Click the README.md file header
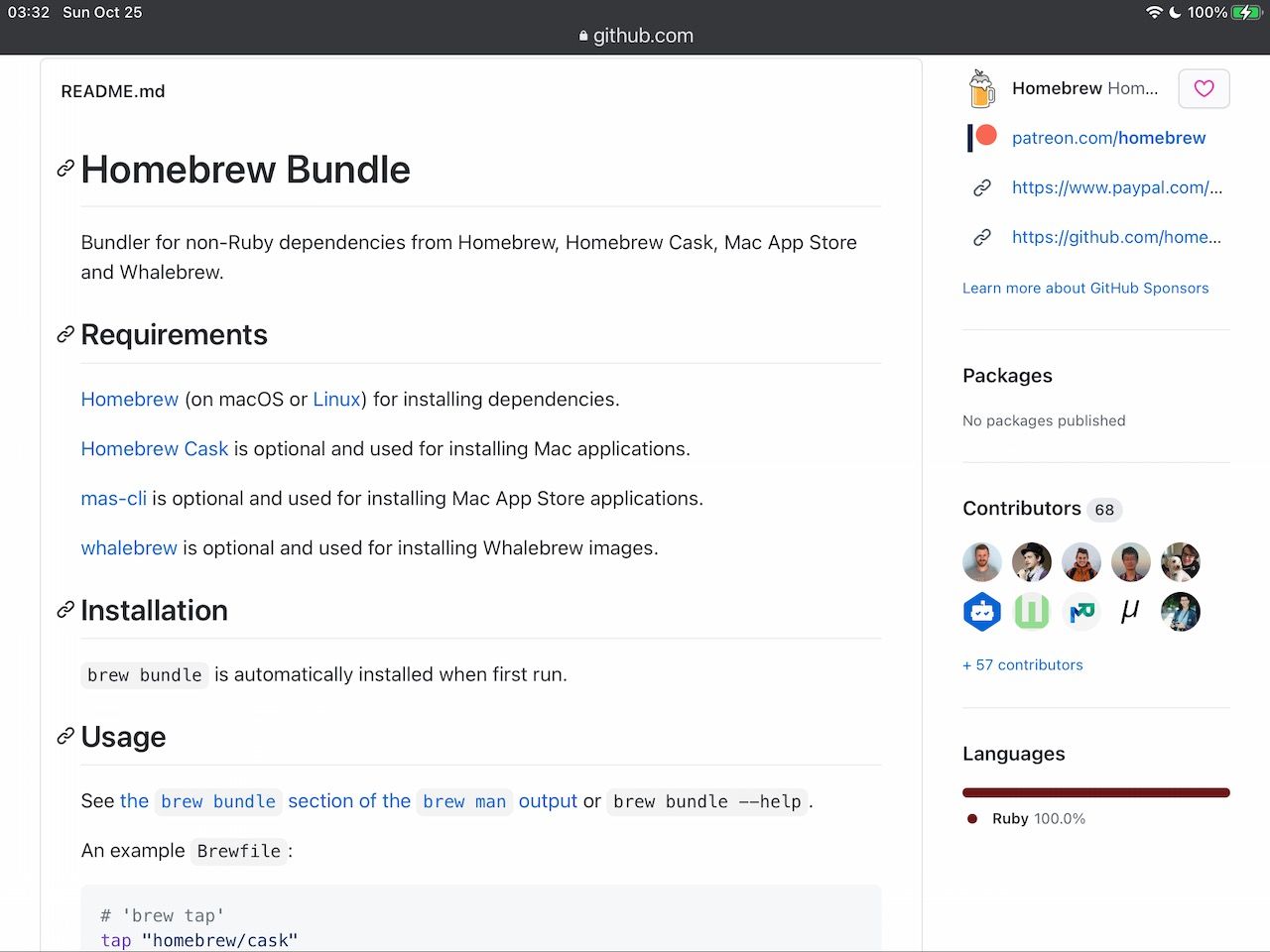The width and height of the screenshot is (1270, 952). pos(113,91)
